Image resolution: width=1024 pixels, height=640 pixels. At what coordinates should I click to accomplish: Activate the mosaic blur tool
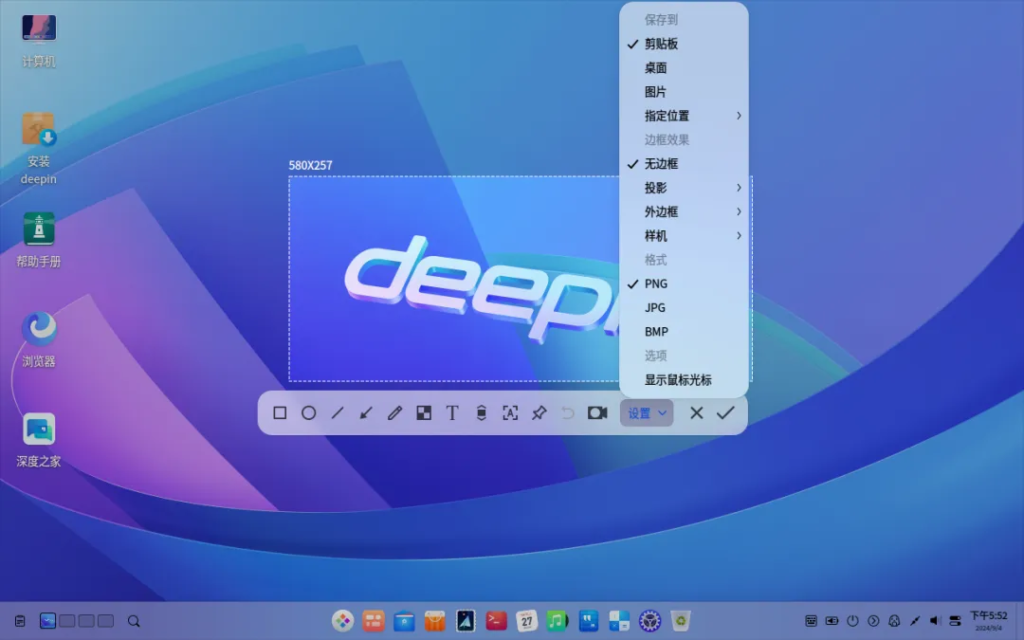(x=424, y=413)
